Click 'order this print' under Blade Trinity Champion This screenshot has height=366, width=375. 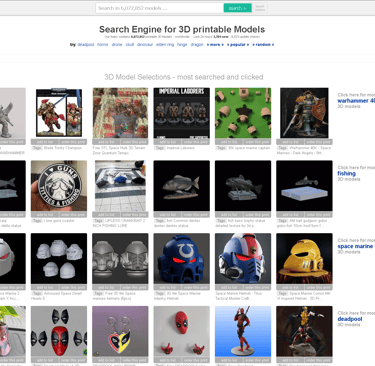(x=73, y=142)
